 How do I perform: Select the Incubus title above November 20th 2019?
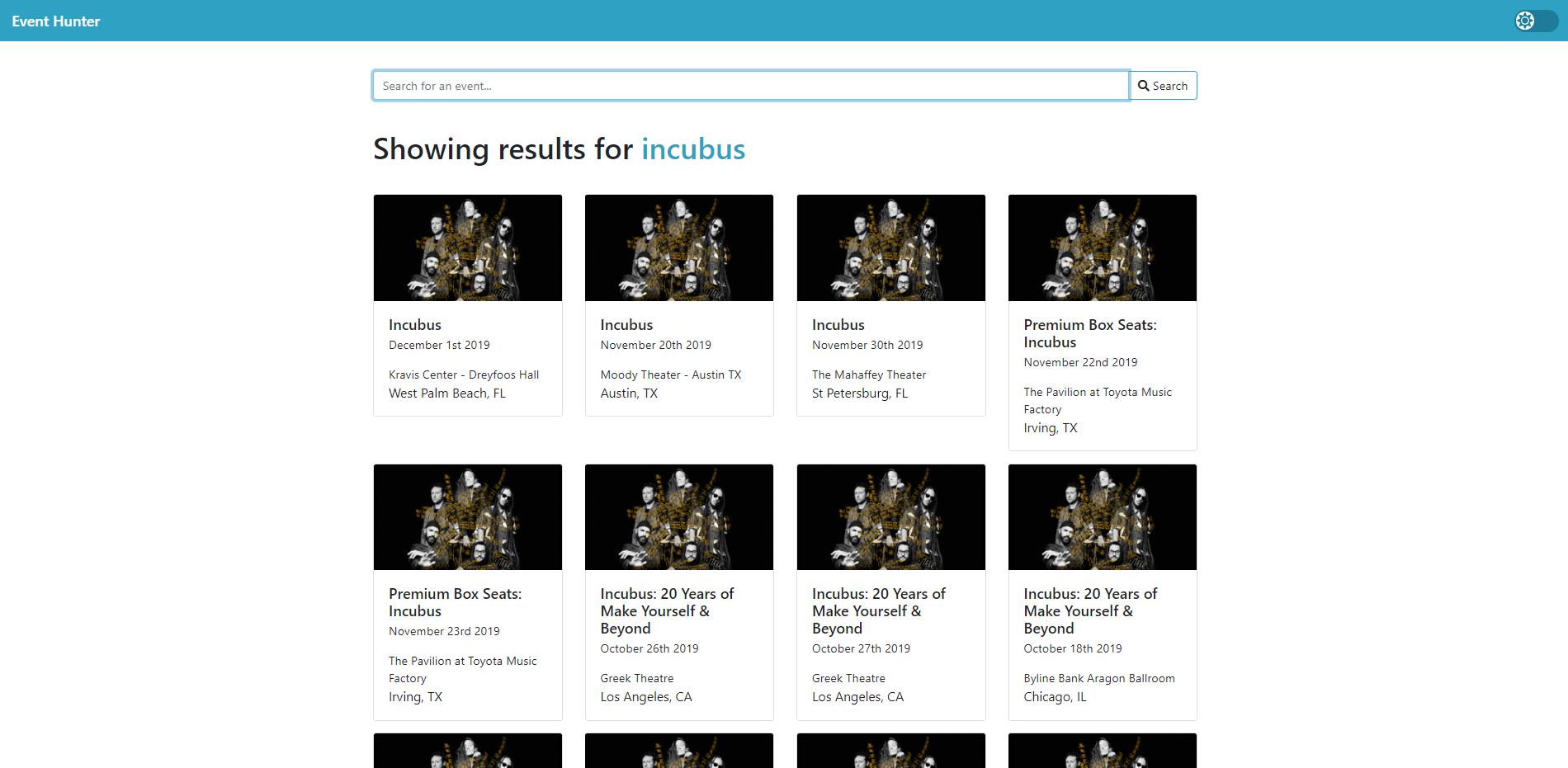point(626,325)
